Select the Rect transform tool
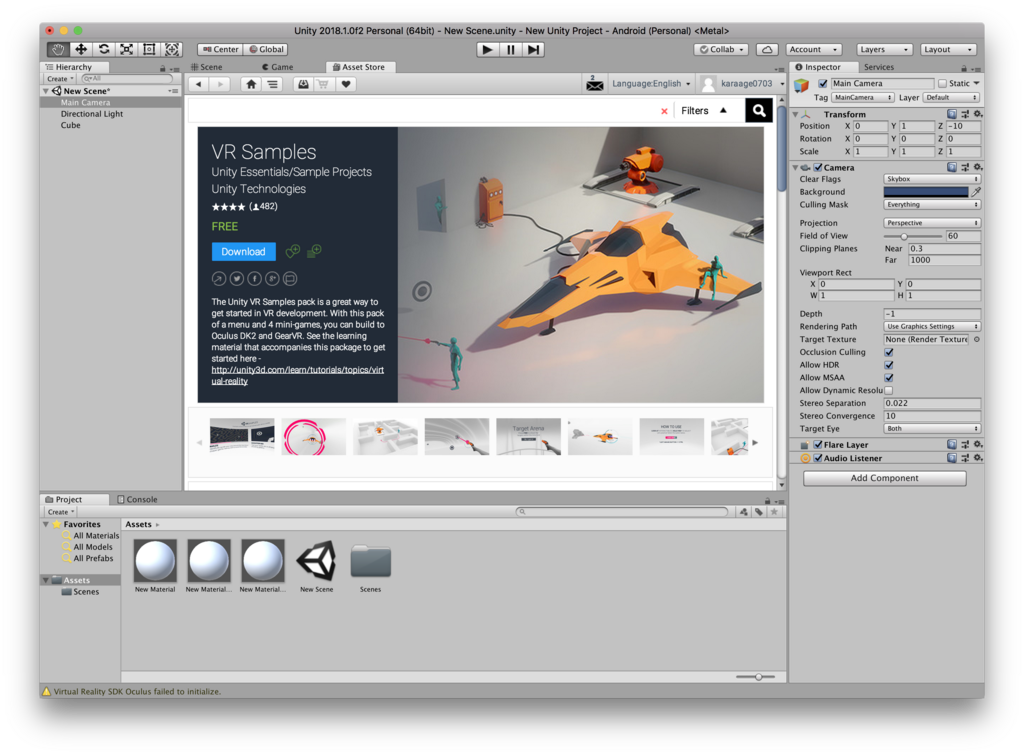The width and height of the screenshot is (1024, 755). click(149, 49)
